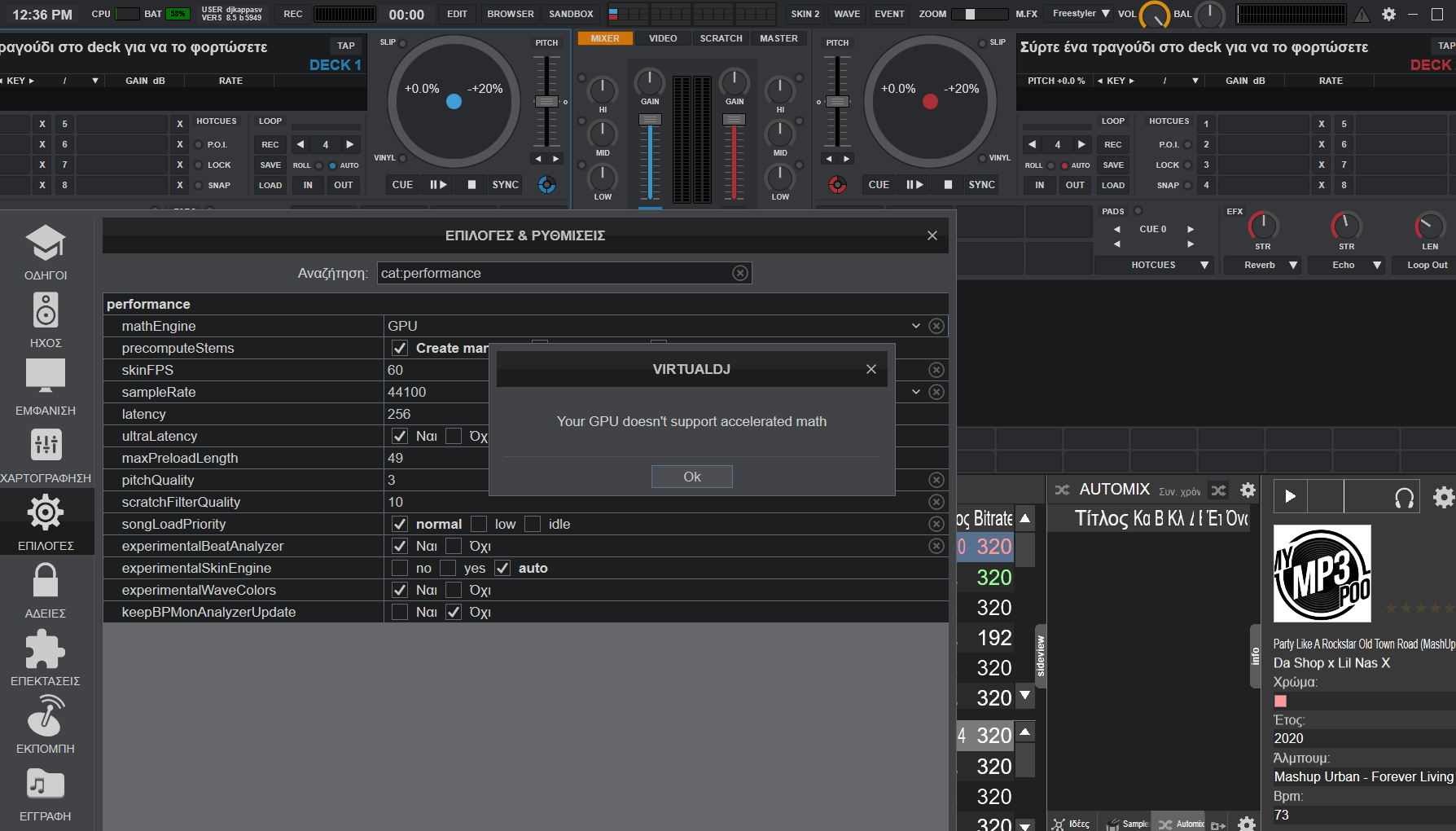Open the Freestyler layout dropdown
Viewport: 1456px width, 831px height.
[1081, 14]
